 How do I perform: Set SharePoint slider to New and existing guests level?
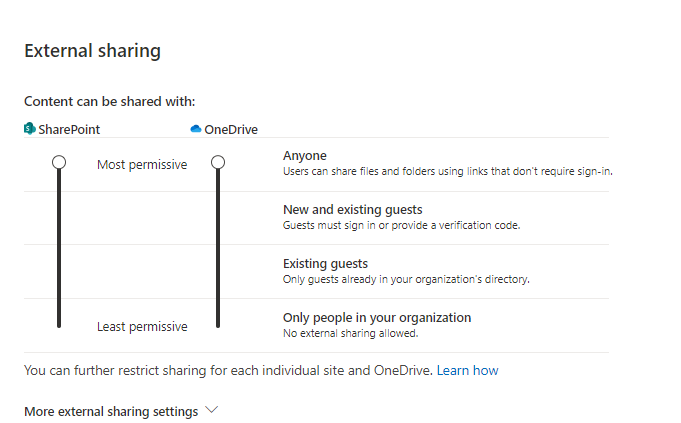point(59,217)
